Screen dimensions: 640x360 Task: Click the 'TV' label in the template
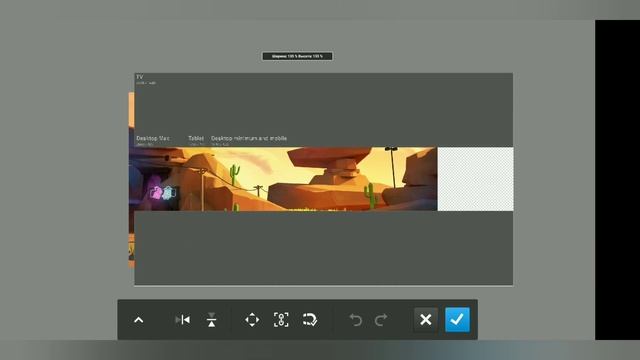(140, 77)
